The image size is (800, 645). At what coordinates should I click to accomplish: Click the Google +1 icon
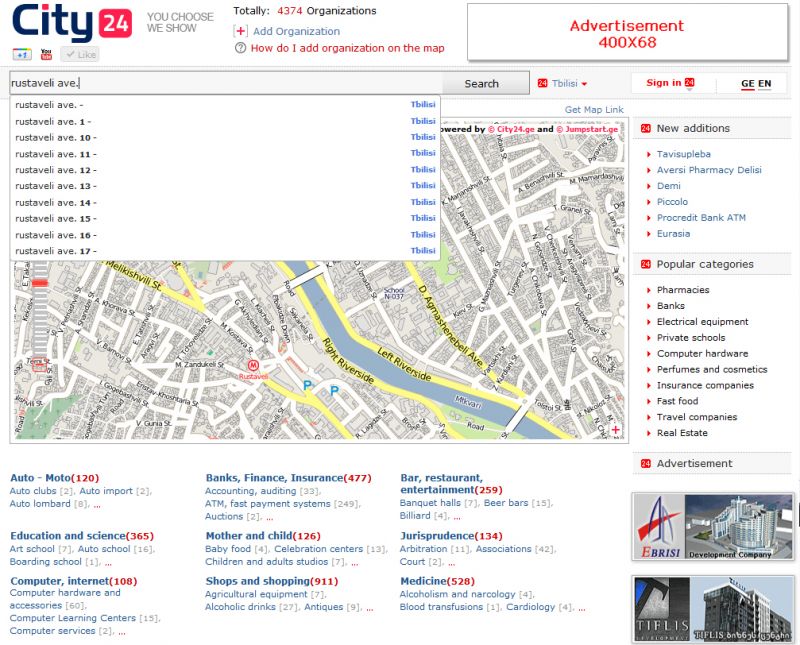pyautogui.click(x=22, y=54)
